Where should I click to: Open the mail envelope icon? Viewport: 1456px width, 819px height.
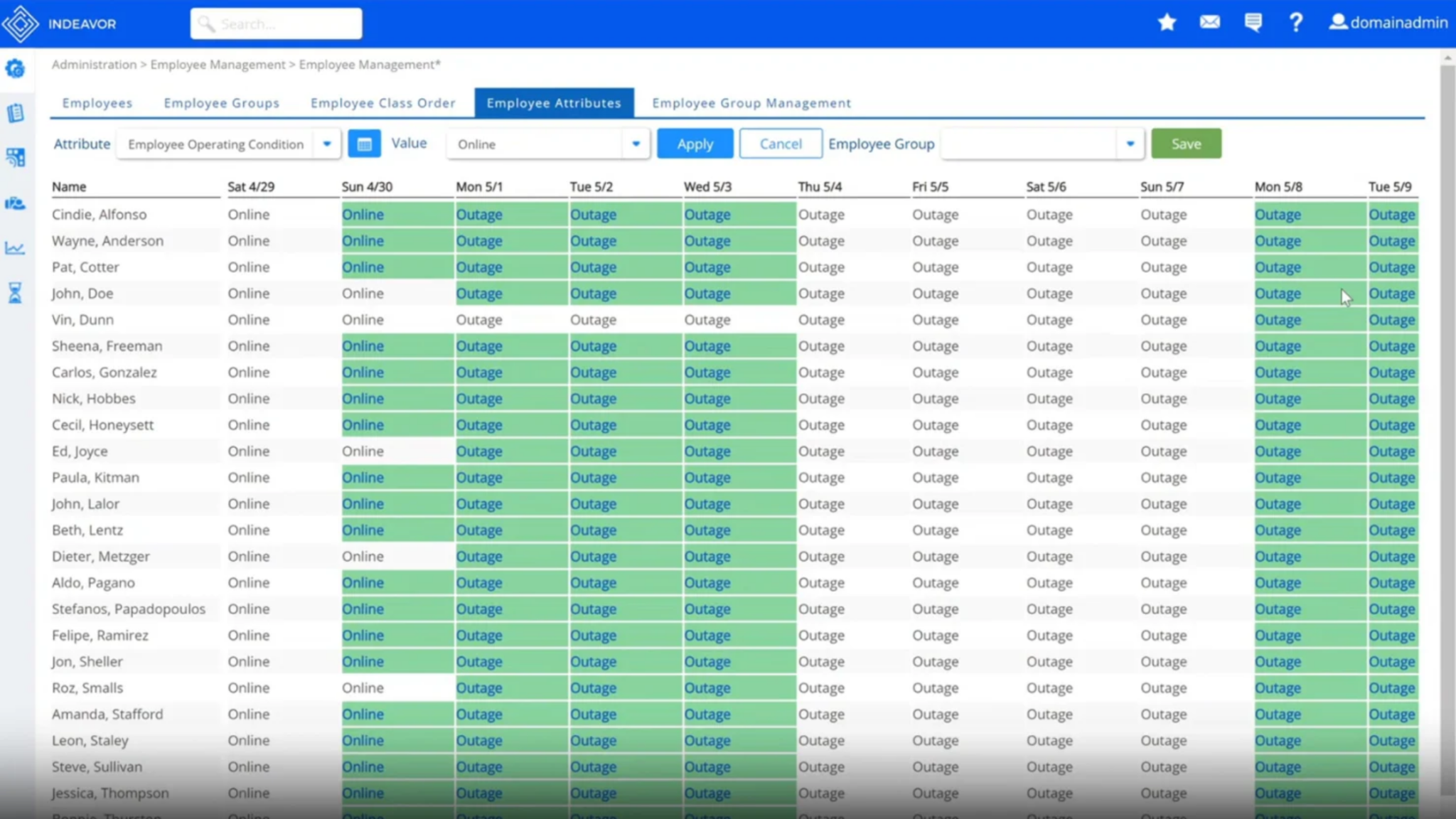point(1209,23)
